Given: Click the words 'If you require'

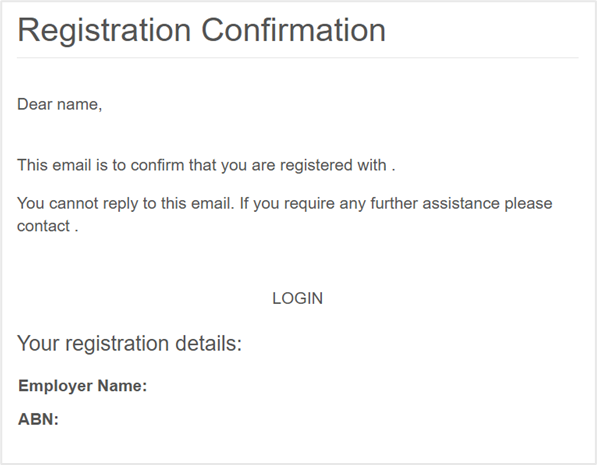Looking at the screenshot, I should point(287,204).
